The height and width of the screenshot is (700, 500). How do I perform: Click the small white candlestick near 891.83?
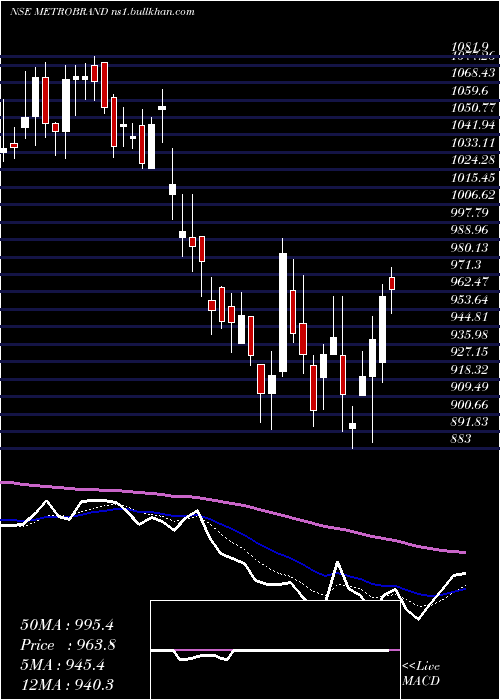pos(352,426)
